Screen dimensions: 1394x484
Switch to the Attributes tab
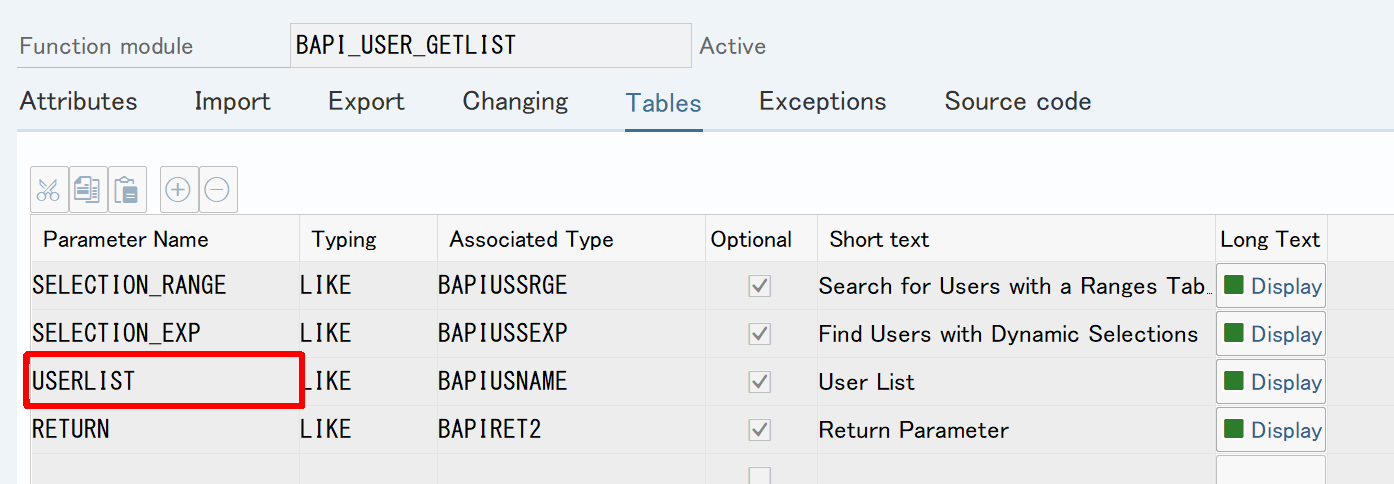click(78, 102)
